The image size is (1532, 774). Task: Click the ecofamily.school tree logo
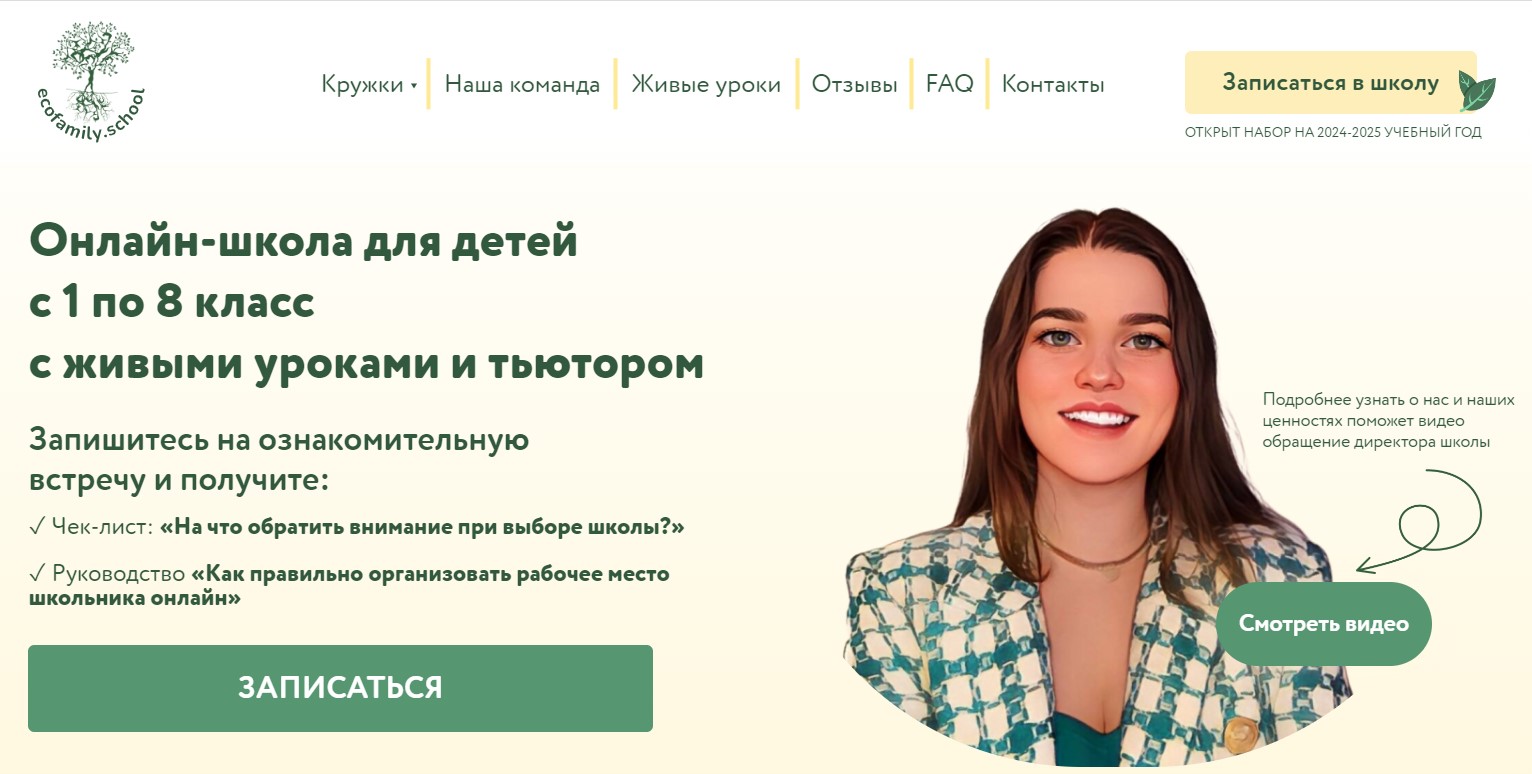pyautogui.click(x=89, y=84)
